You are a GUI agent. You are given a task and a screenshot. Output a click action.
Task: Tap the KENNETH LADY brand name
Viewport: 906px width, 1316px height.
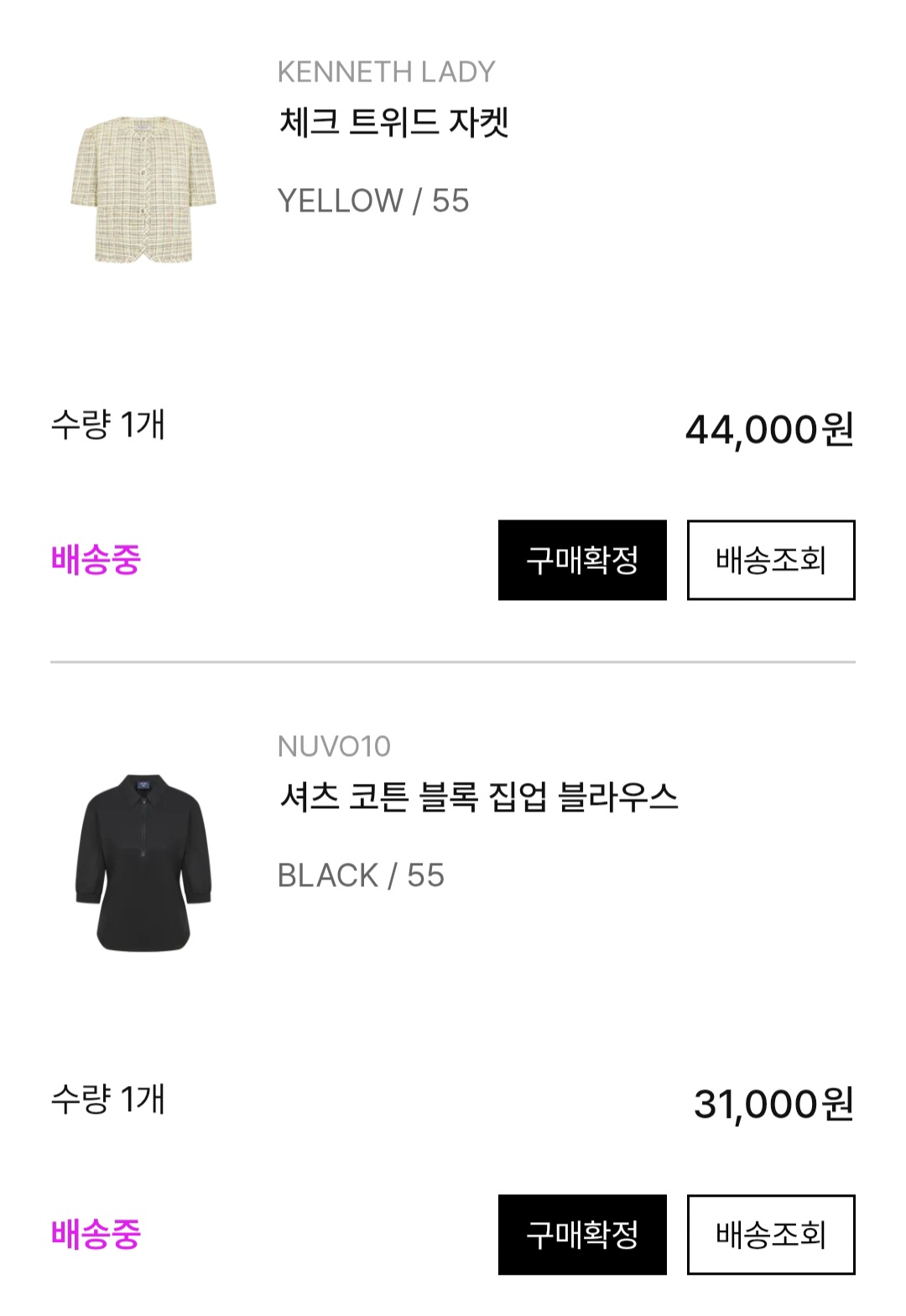tap(386, 72)
